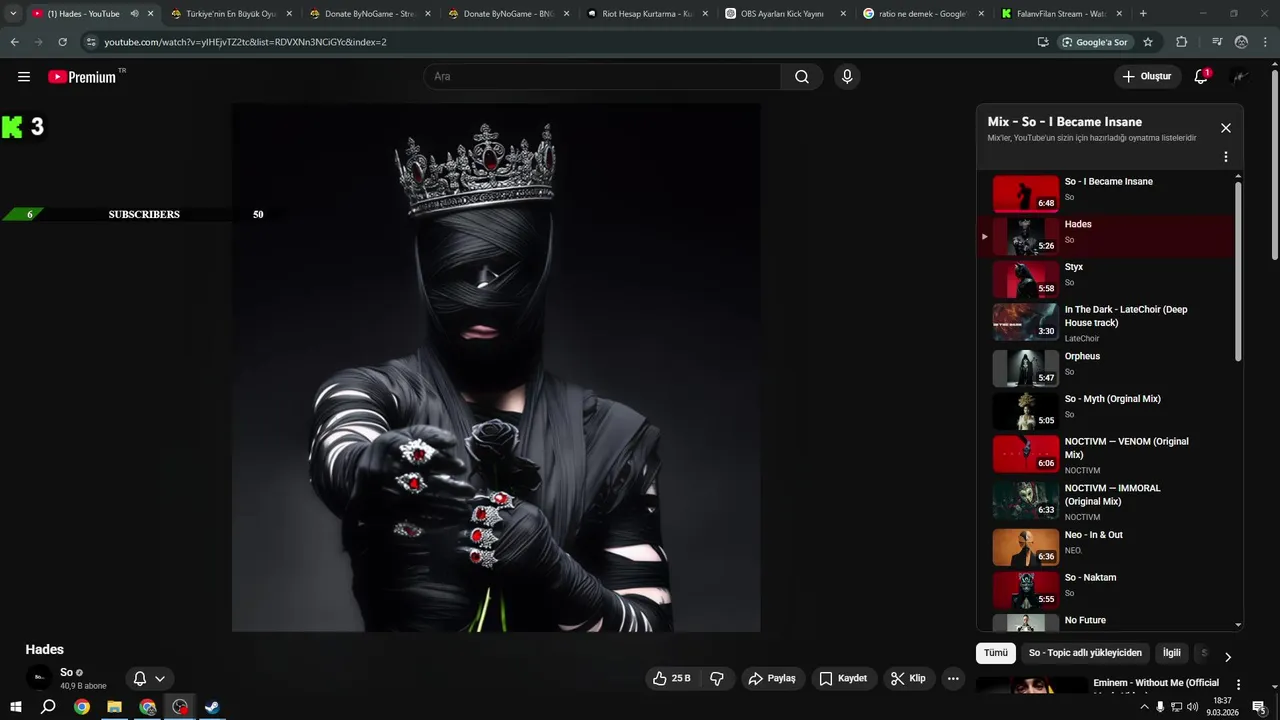Open YouTube notifications bell
This screenshot has height=720, width=1280.
[x=1201, y=77]
